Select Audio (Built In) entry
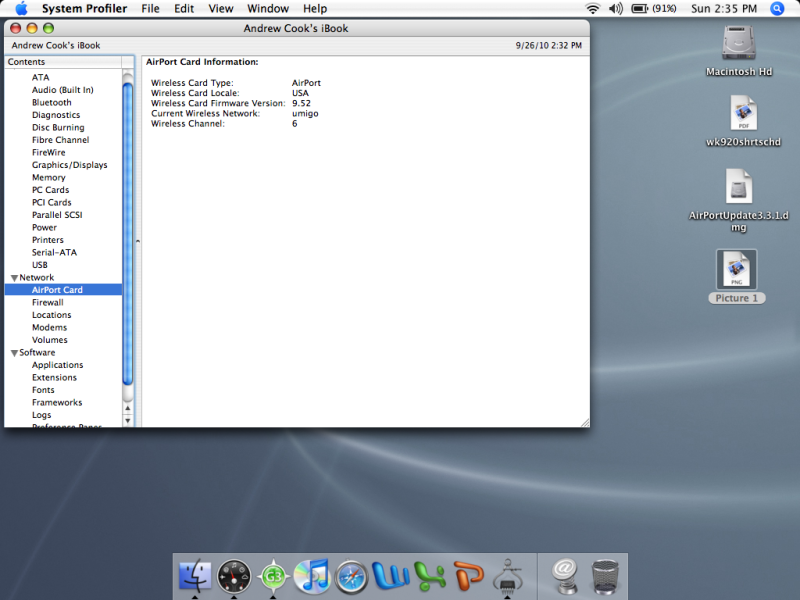 (63, 90)
